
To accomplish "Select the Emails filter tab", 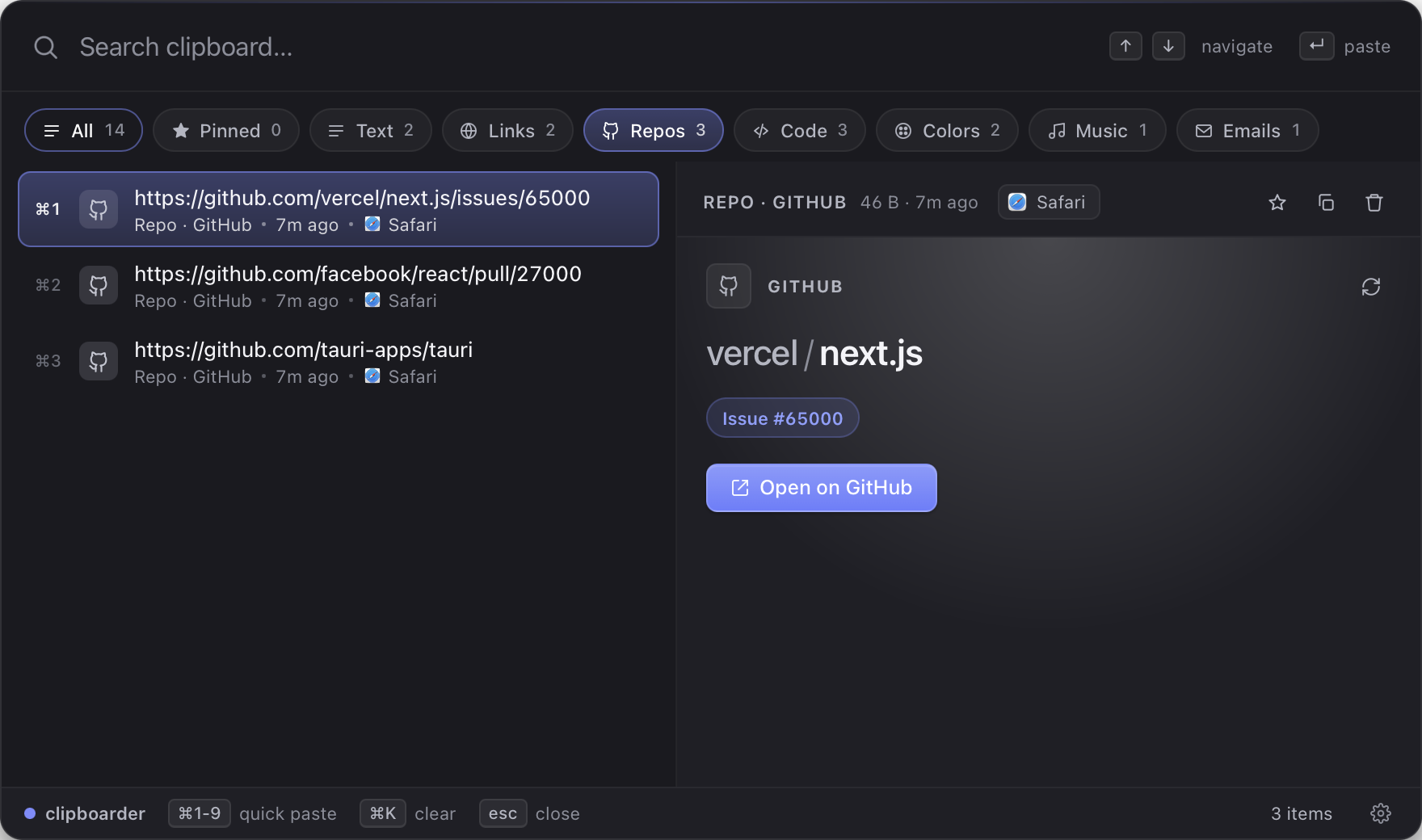I will tap(1247, 130).
